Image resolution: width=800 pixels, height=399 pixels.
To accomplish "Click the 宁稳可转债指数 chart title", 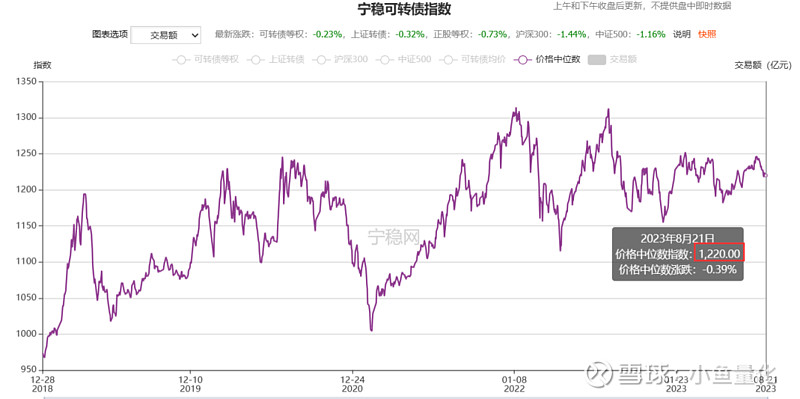I will click(x=404, y=9).
